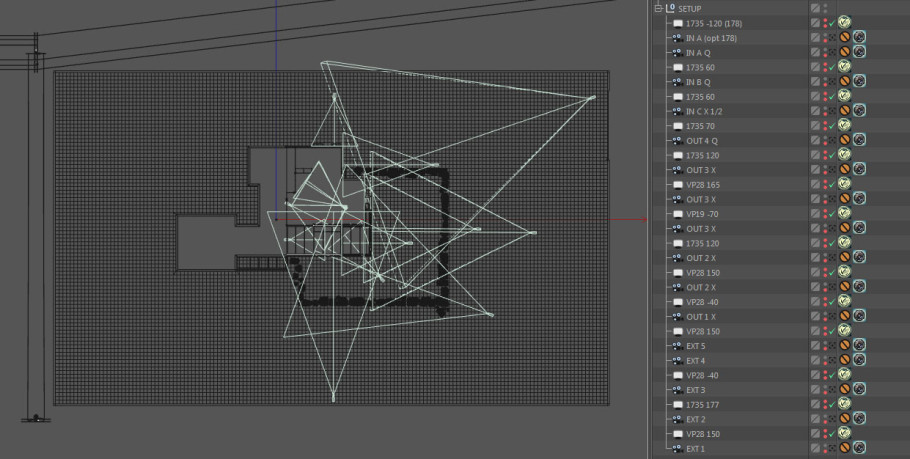
Task: Select the camera icon of IN A (opt 178)
Action: (677, 38)
